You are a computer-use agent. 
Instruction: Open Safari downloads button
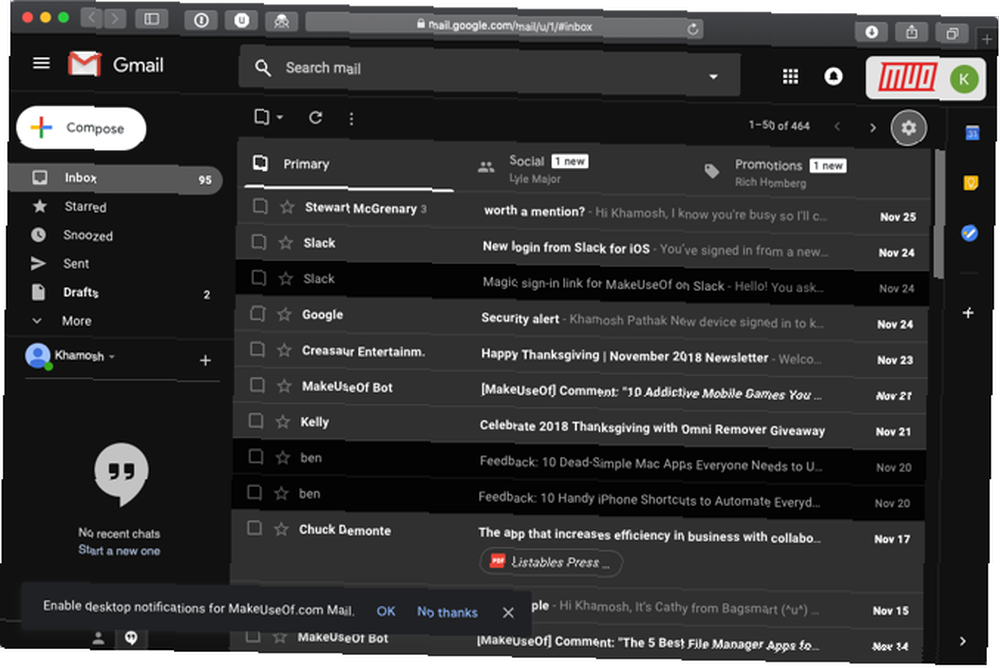click(872, 32)
